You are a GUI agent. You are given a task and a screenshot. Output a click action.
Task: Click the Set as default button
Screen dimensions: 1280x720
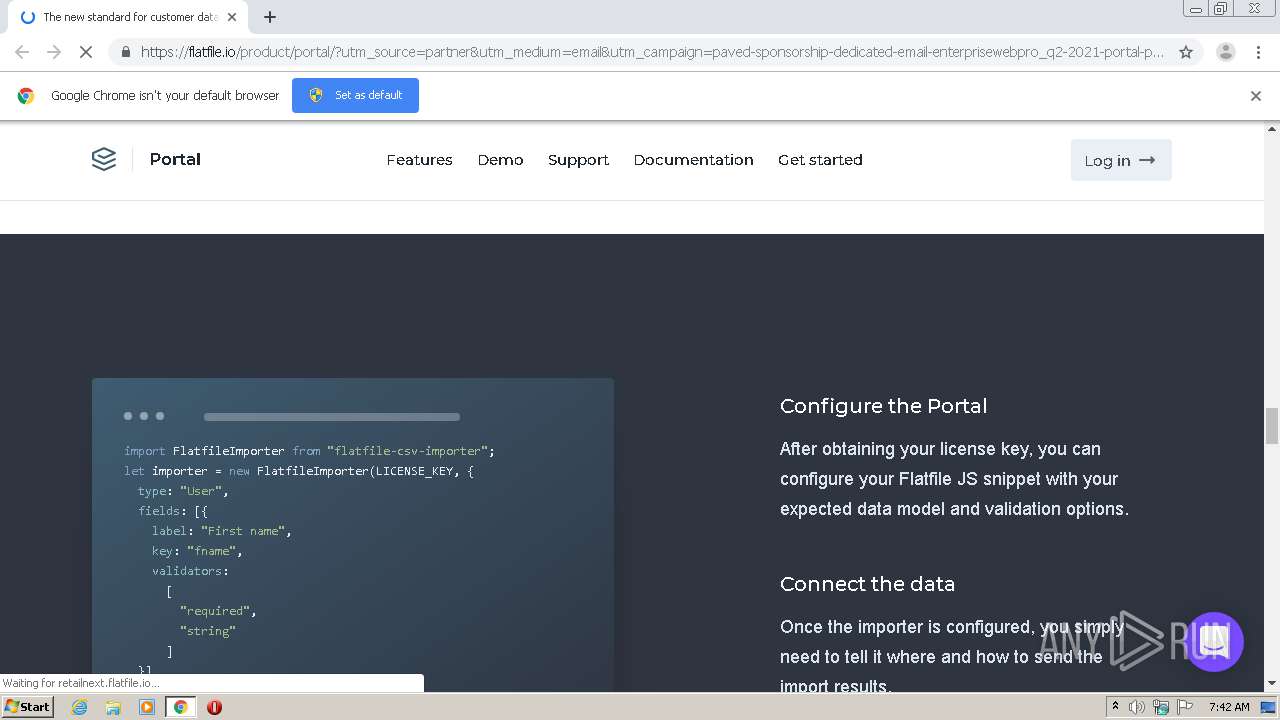(x=355, y=95)
